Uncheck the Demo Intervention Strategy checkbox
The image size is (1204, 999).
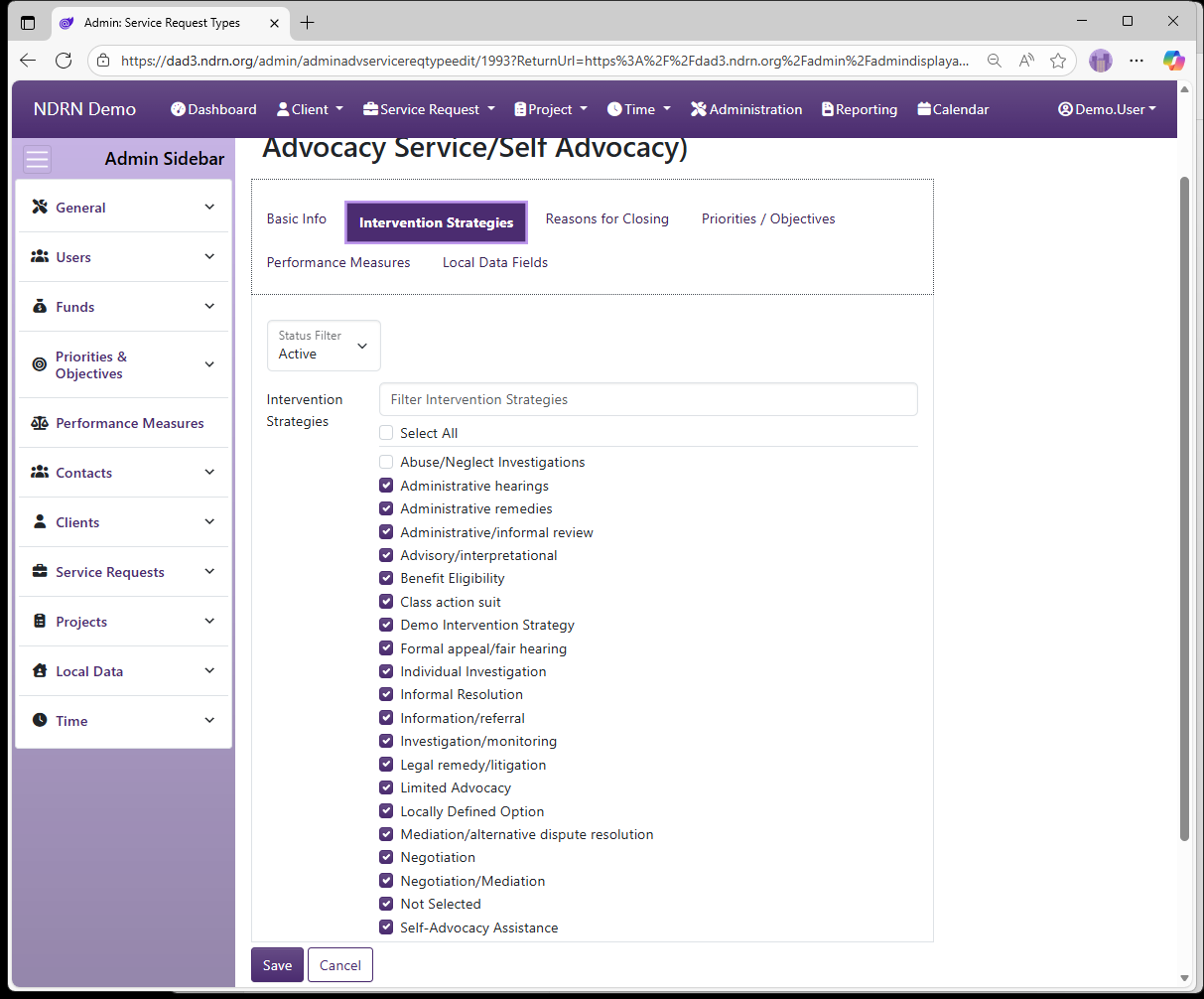point(386,625)
